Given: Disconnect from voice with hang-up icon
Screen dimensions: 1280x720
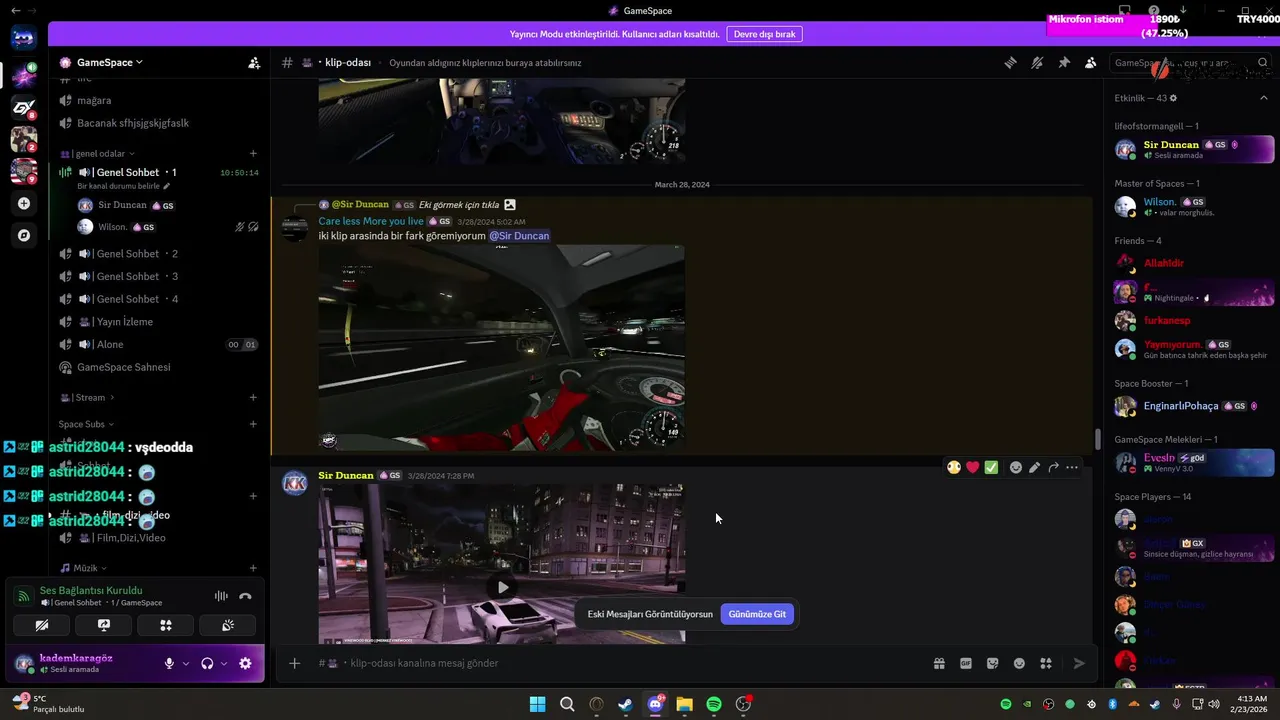Looking at the screenshot, I should click(245, 596).
